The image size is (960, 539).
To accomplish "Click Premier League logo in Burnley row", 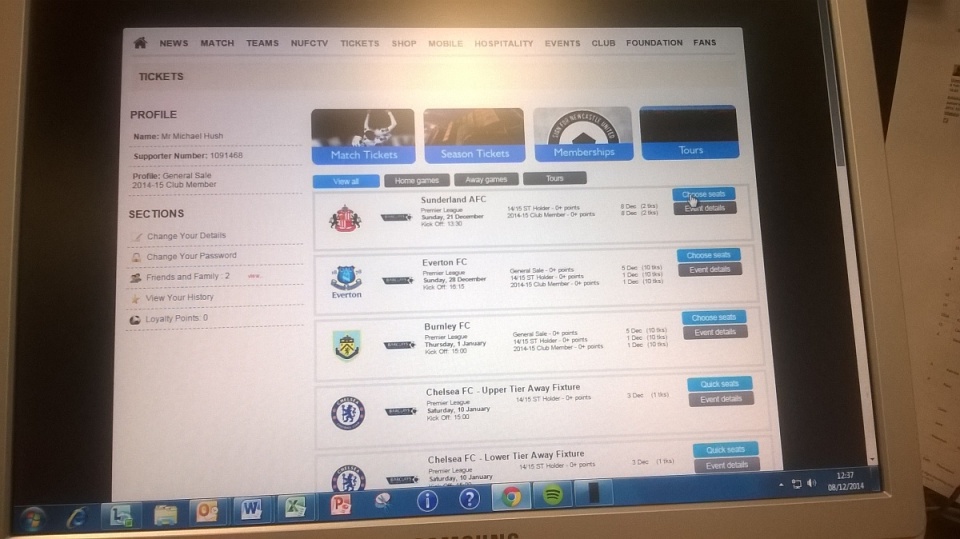I will tap(400, 345).
